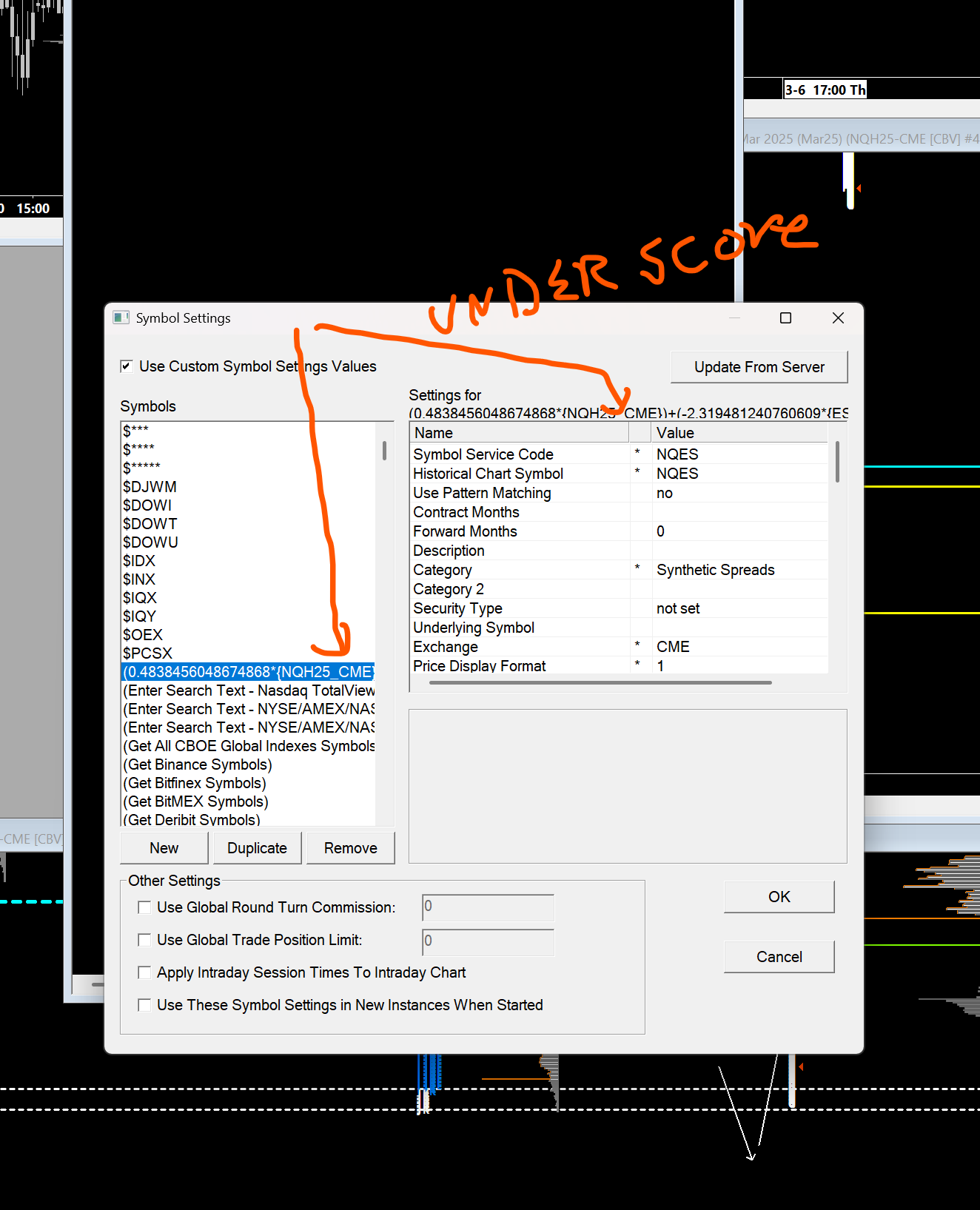Image resolution: width=980 pixels, height=1210 pixels.
Task: Select $PCSX in the Symbols list
Action: pos(248,653)
